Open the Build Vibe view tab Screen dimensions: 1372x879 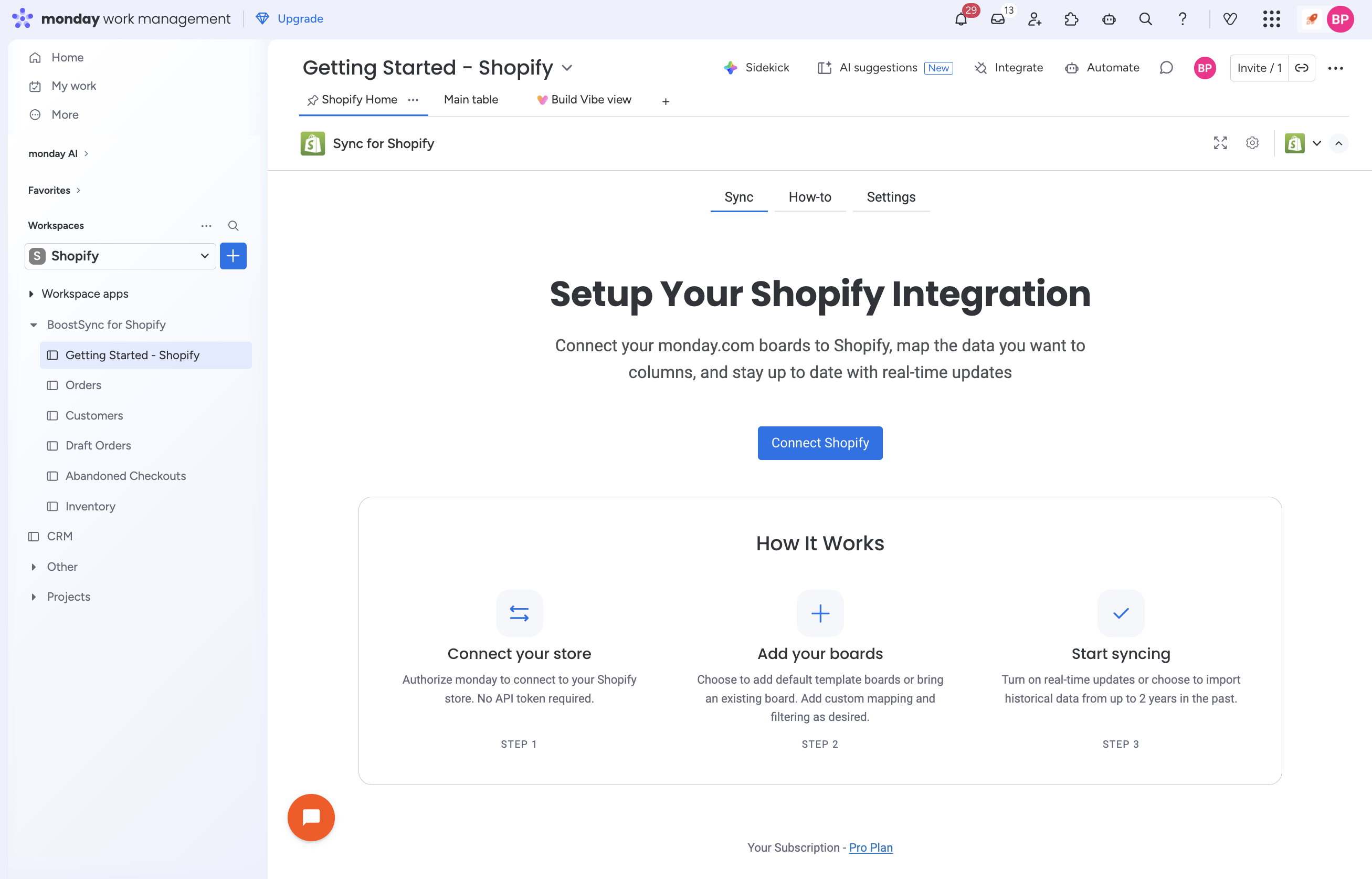[584, 100]
